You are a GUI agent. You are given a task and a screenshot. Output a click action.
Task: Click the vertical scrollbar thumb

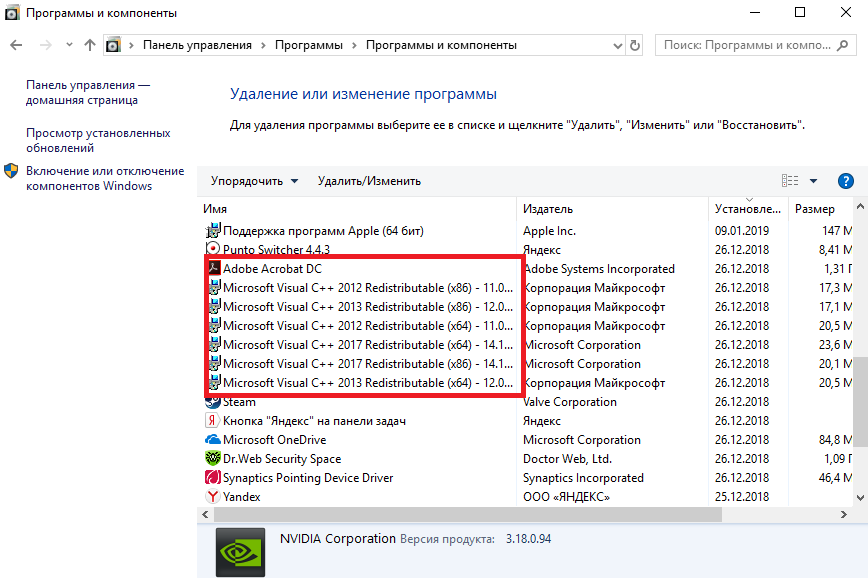(860, 402)
